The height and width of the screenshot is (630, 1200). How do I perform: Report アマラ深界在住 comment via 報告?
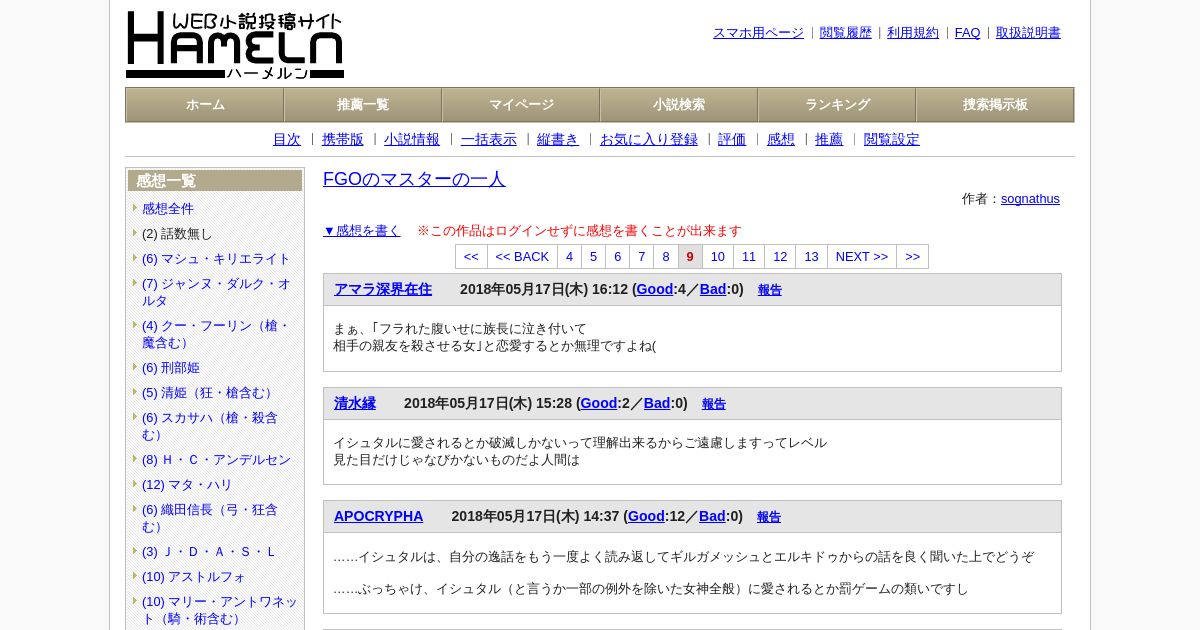(770, 290)
